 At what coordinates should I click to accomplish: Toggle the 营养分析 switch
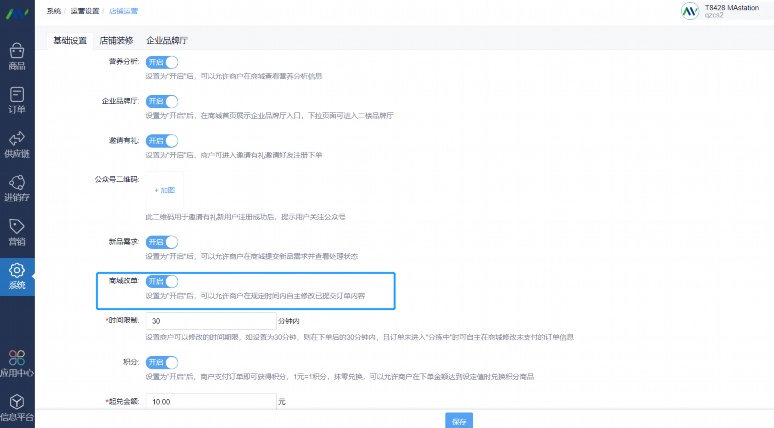click(x=162, y=62)
